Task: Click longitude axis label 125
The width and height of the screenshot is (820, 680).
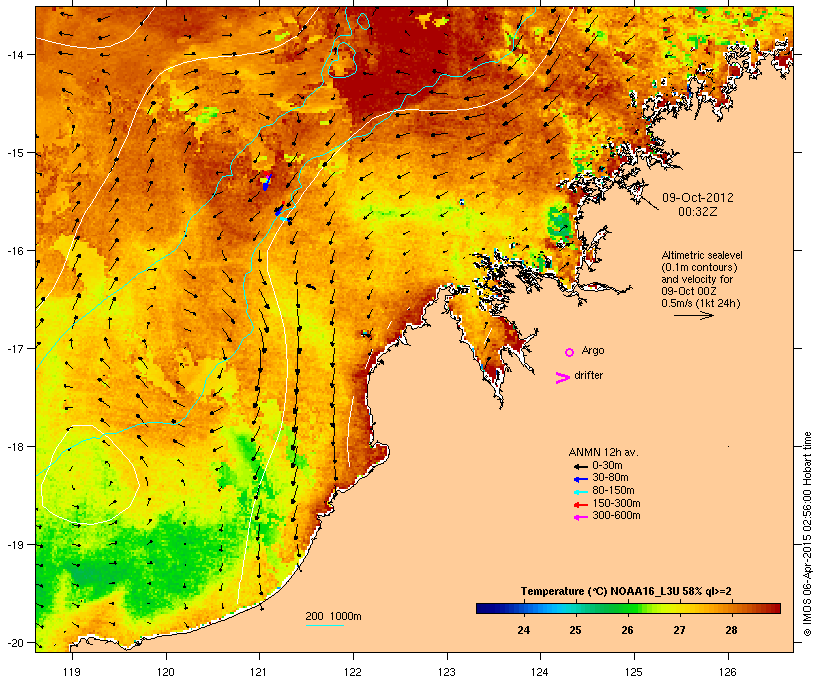Action: 634,672
